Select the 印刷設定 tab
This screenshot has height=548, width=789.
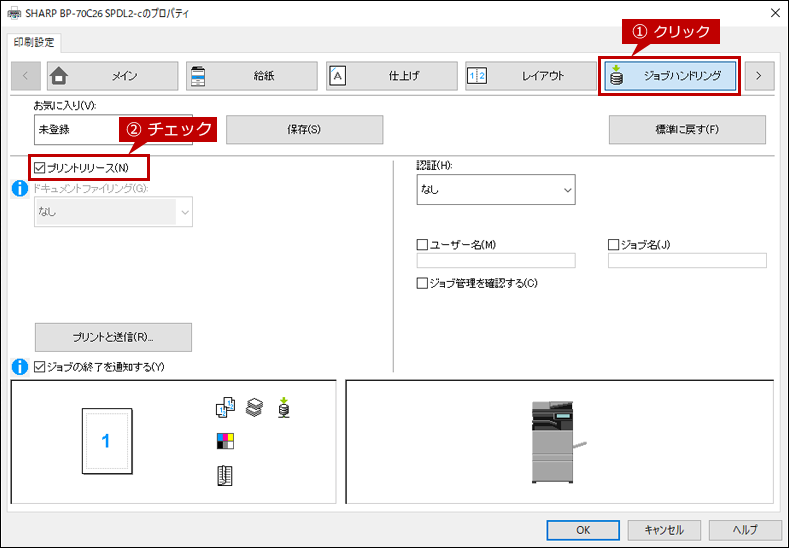click(34, 42)
